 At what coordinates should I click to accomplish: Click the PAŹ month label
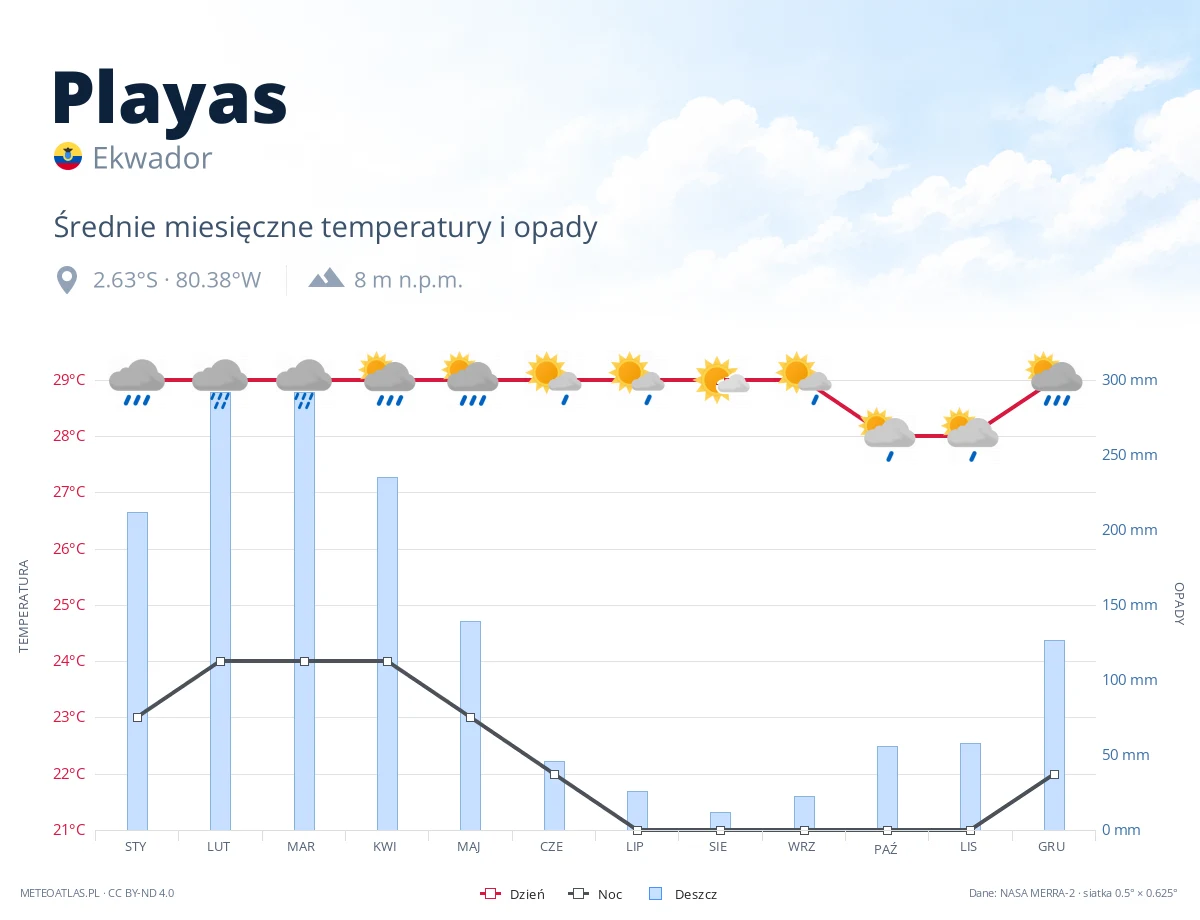[885, 847]
